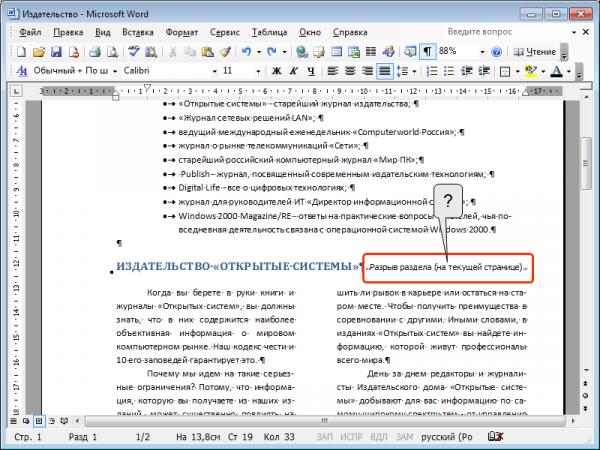Open the style dropdown 'Обычный + По ш'
Screen dimensions: 600x450
pyautogui.click(x=115, y=71)
